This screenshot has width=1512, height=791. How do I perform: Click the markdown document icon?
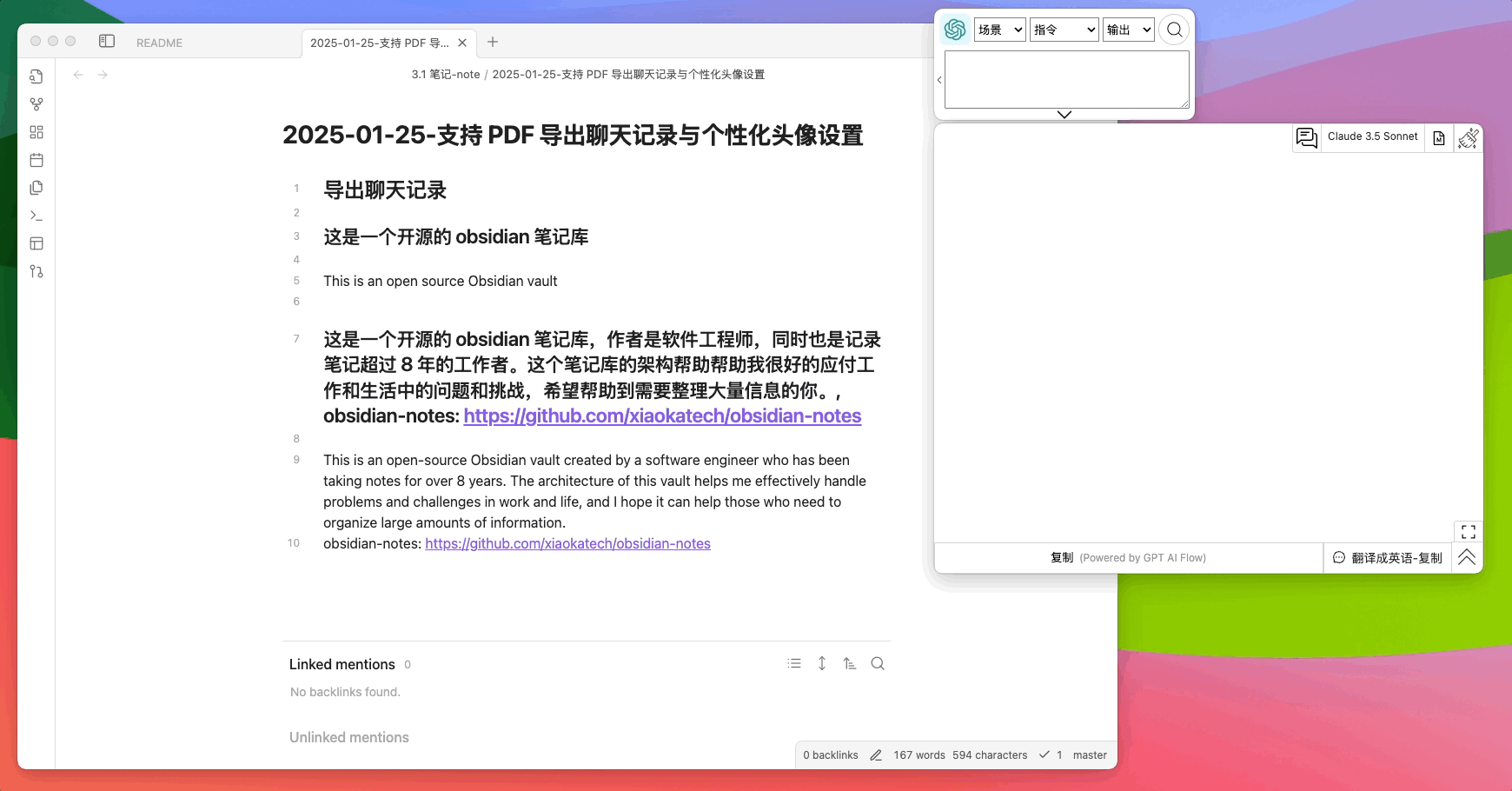(1439, 138)
